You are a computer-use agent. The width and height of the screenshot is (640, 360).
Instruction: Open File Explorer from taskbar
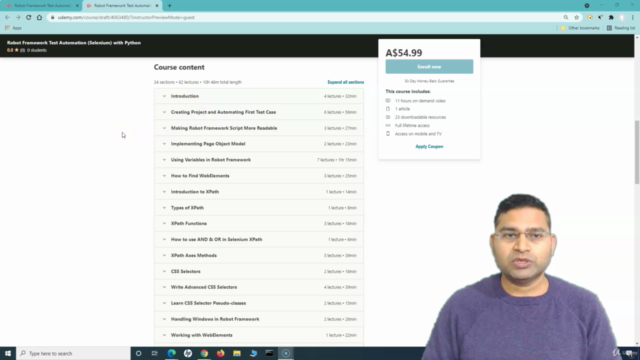click(x=237, y=353)
